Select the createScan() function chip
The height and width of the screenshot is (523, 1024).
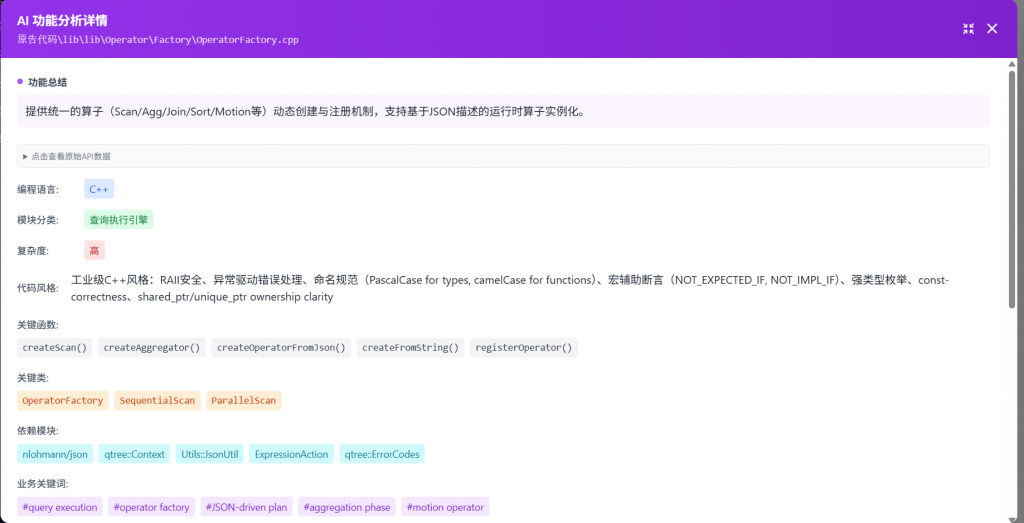(55, 348)
